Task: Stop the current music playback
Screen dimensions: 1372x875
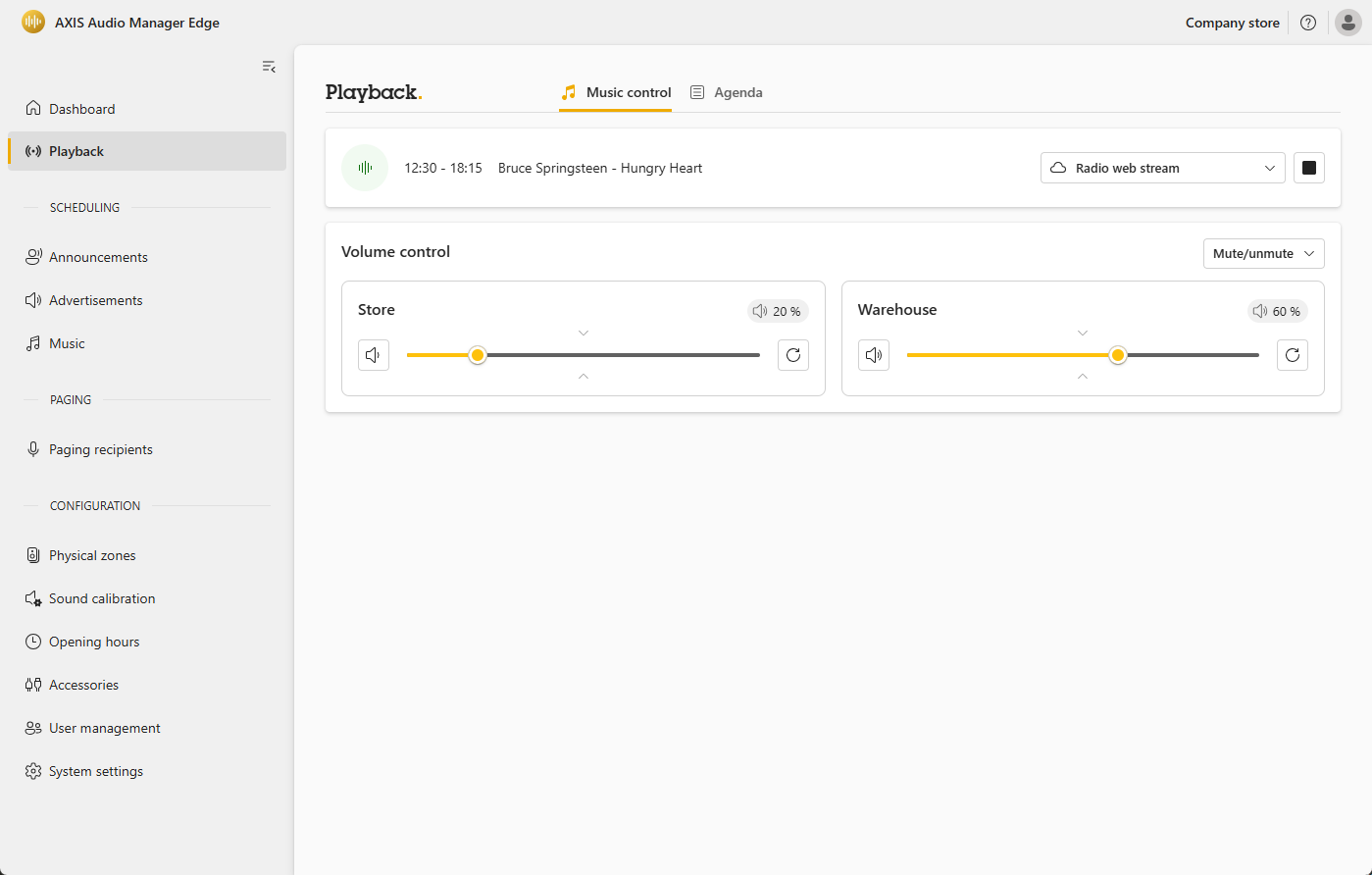Action: [x=1309, y=168]
